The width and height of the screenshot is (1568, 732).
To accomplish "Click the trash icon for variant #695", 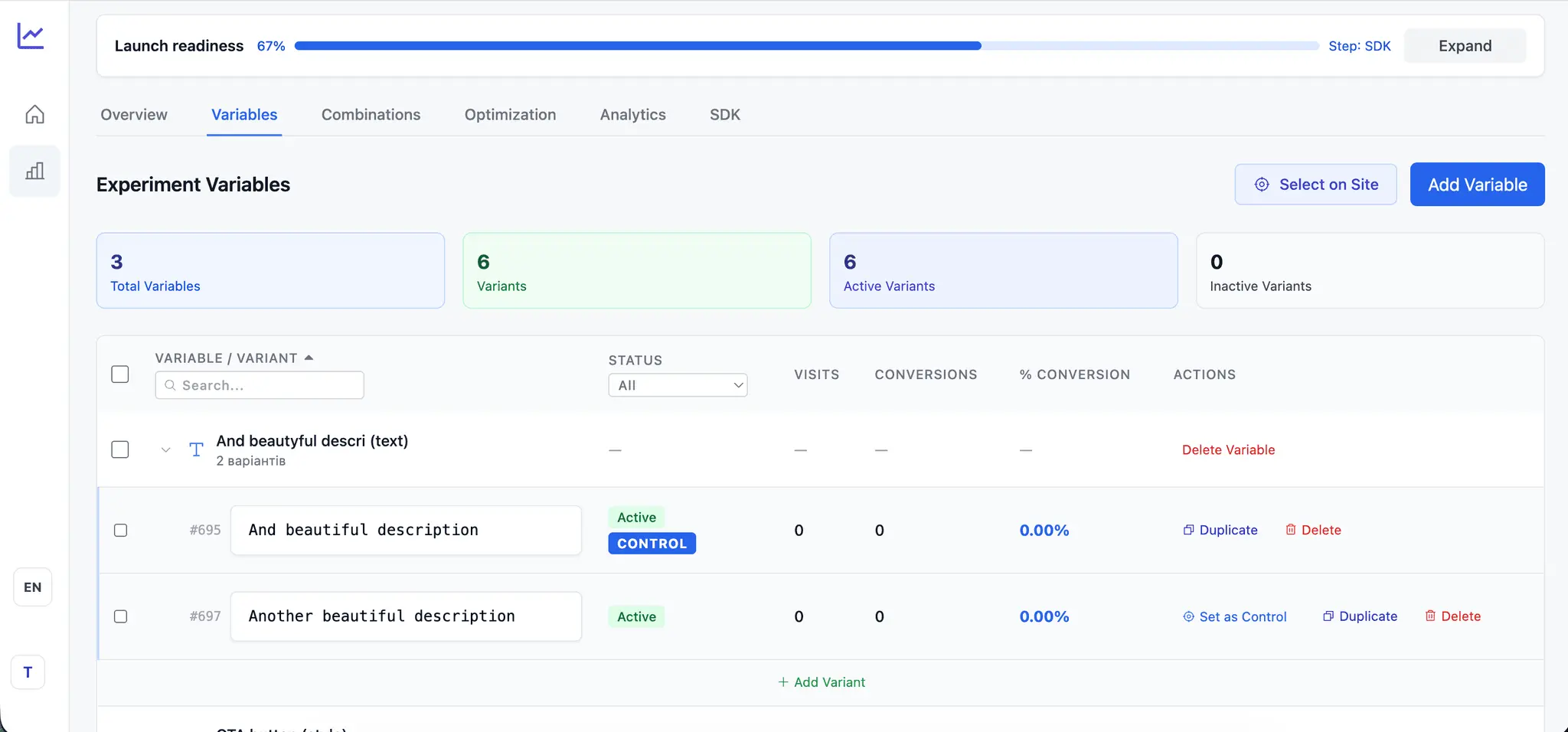I will (1291, 530).
